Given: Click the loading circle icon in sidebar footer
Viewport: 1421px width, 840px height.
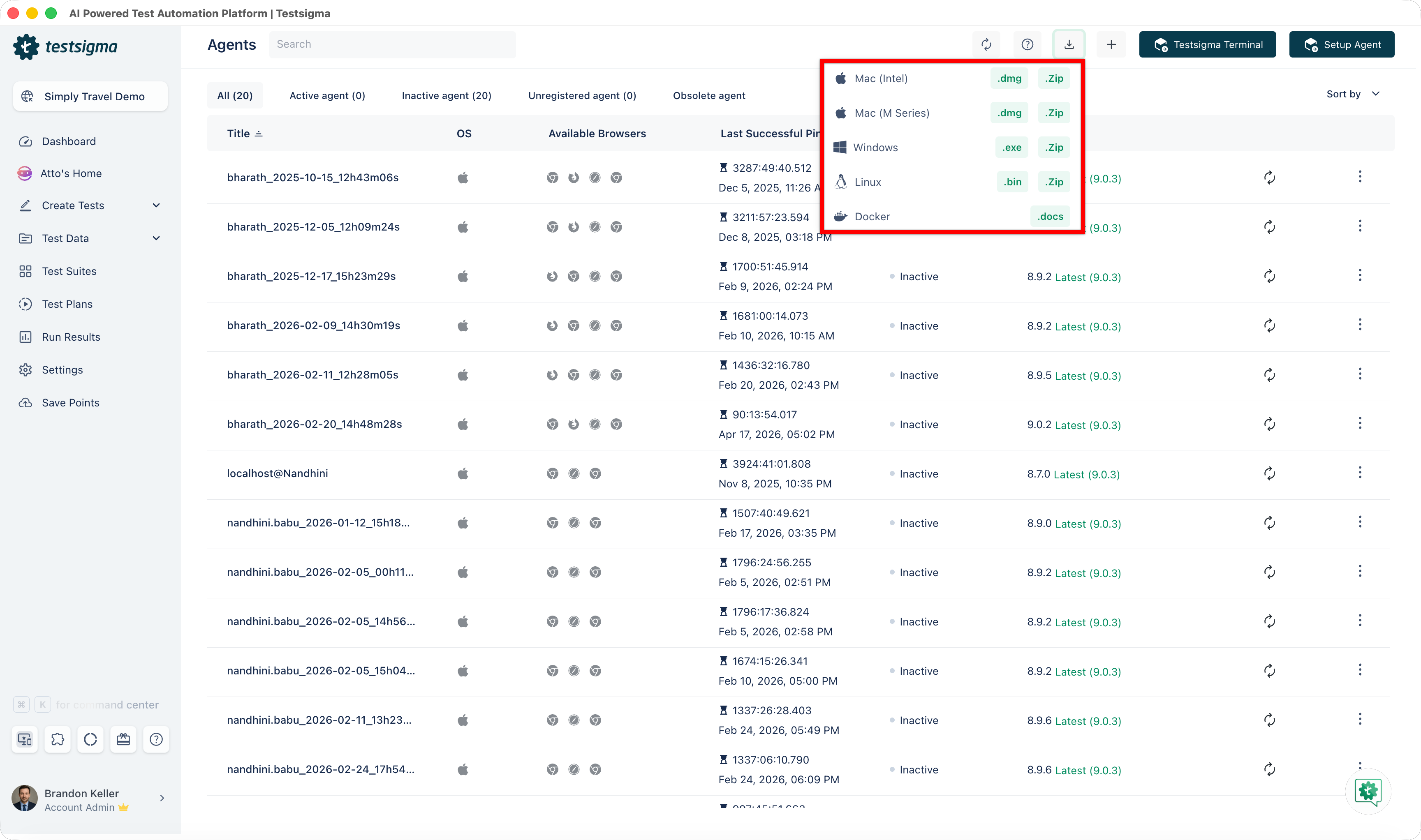Looking at the screenshot, I should pyautogui.click(x=90, y=739).
